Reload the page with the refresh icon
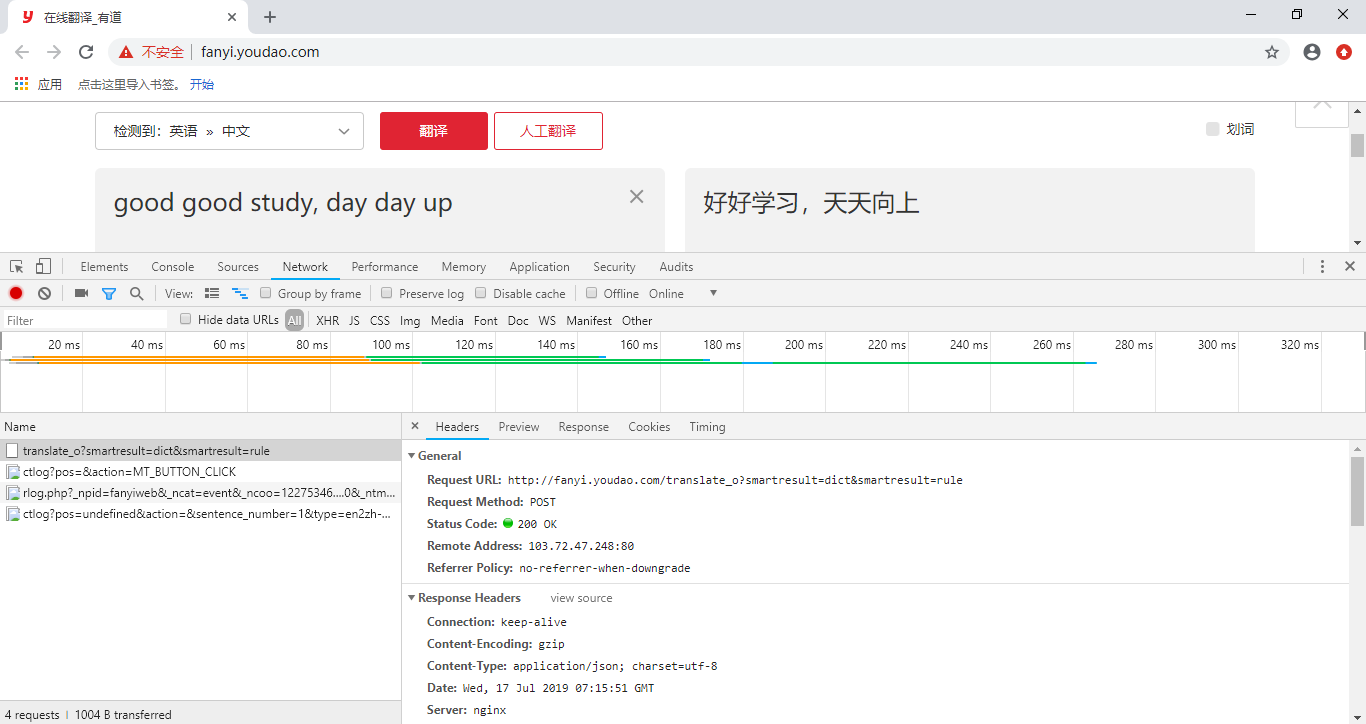Viewport: 1366px width, 724px height. tap(86, 52)
